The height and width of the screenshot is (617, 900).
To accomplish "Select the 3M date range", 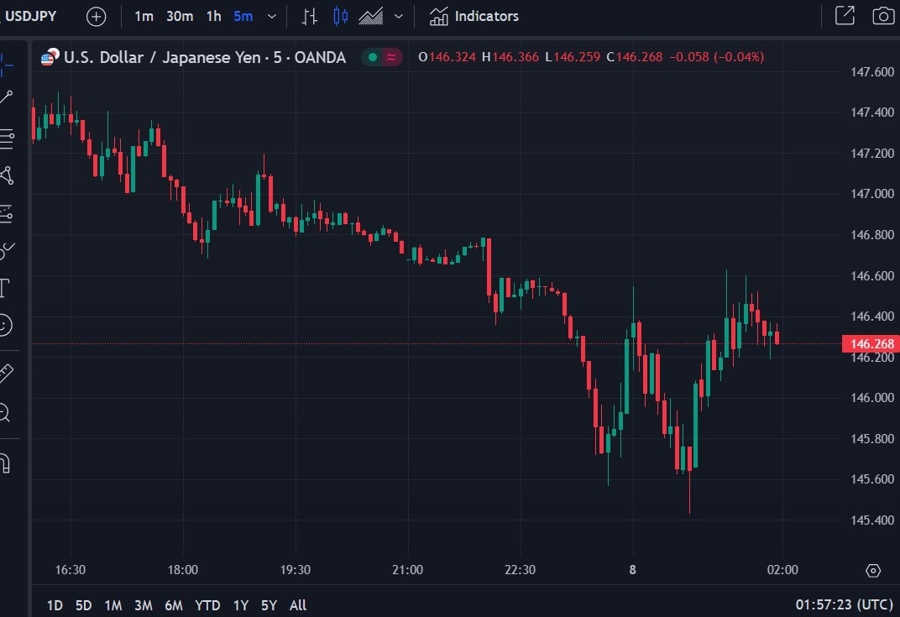I will [x=143, y=606].
